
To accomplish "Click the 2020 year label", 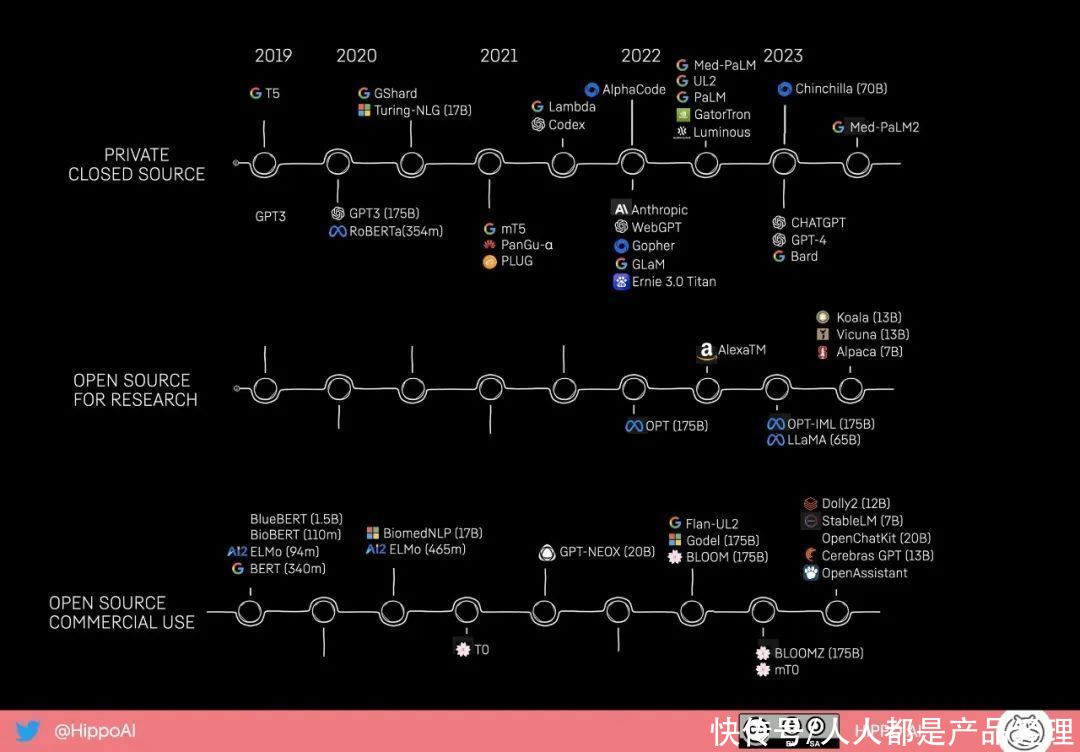I will pyautogui.click(x=357, y=56).
